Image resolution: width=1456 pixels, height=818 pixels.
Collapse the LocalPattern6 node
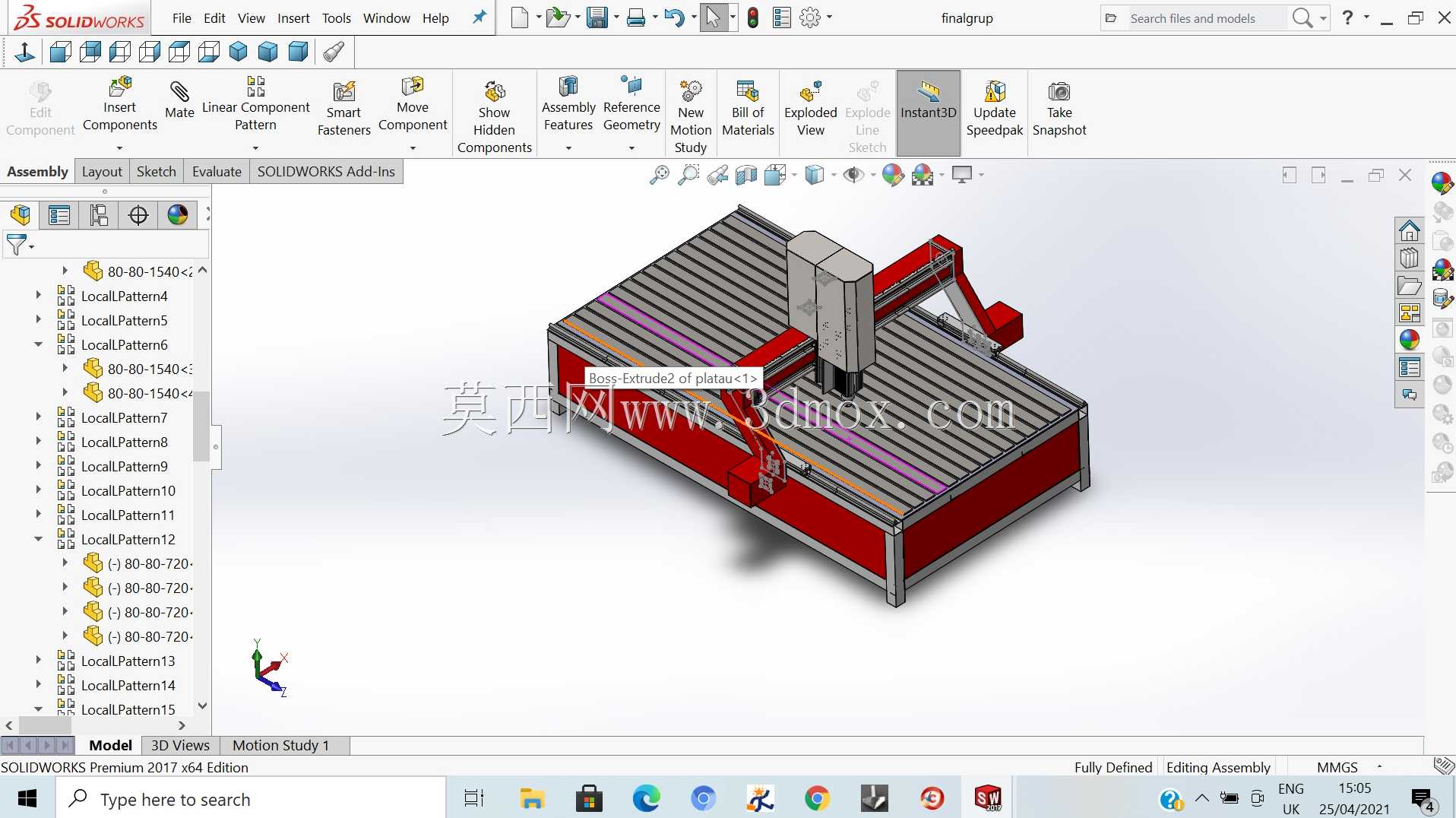coord(38,344)
